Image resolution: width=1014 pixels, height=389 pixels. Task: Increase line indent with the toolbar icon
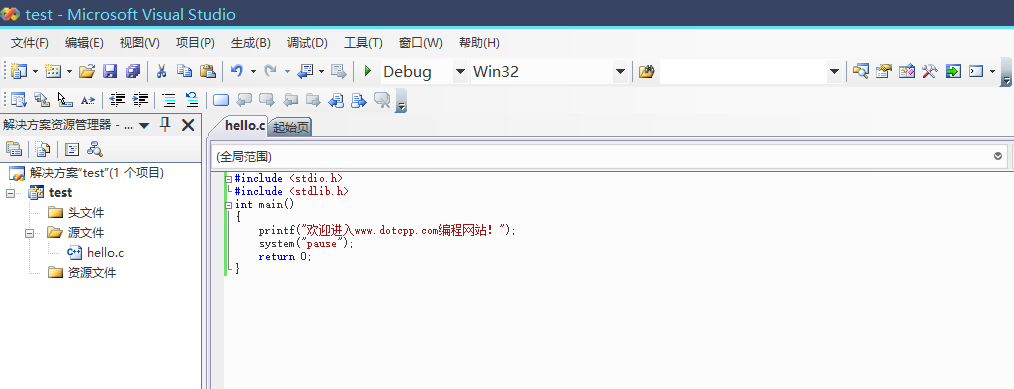click(x=140, y=100)
